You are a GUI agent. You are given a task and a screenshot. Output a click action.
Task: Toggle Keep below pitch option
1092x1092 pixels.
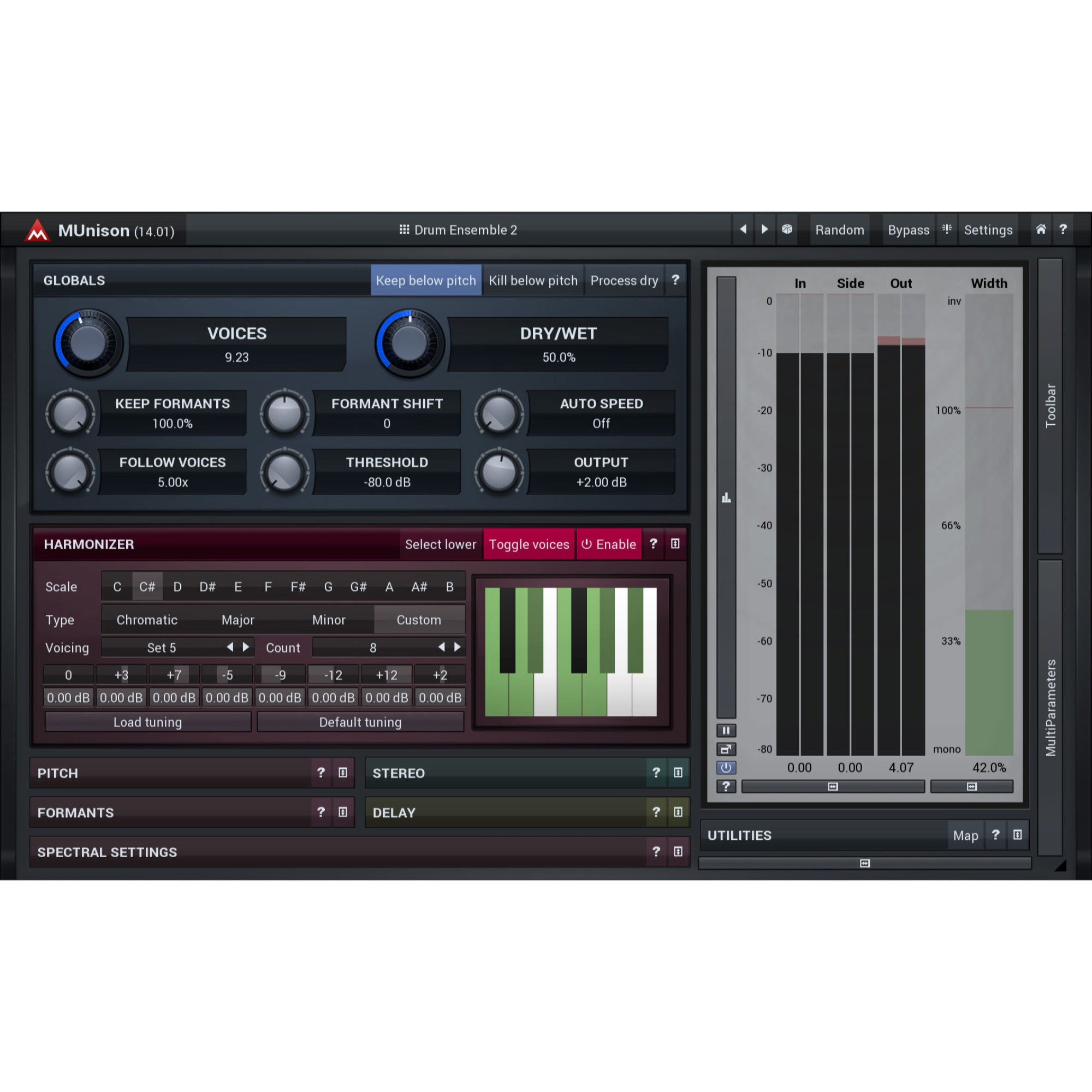(426, 280)
